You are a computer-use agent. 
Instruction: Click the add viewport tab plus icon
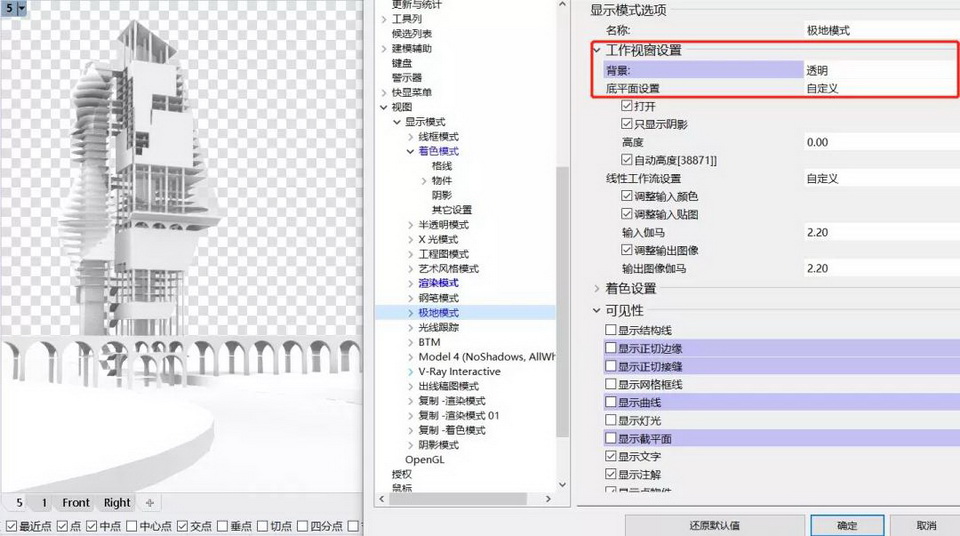(x=150, y=502)
